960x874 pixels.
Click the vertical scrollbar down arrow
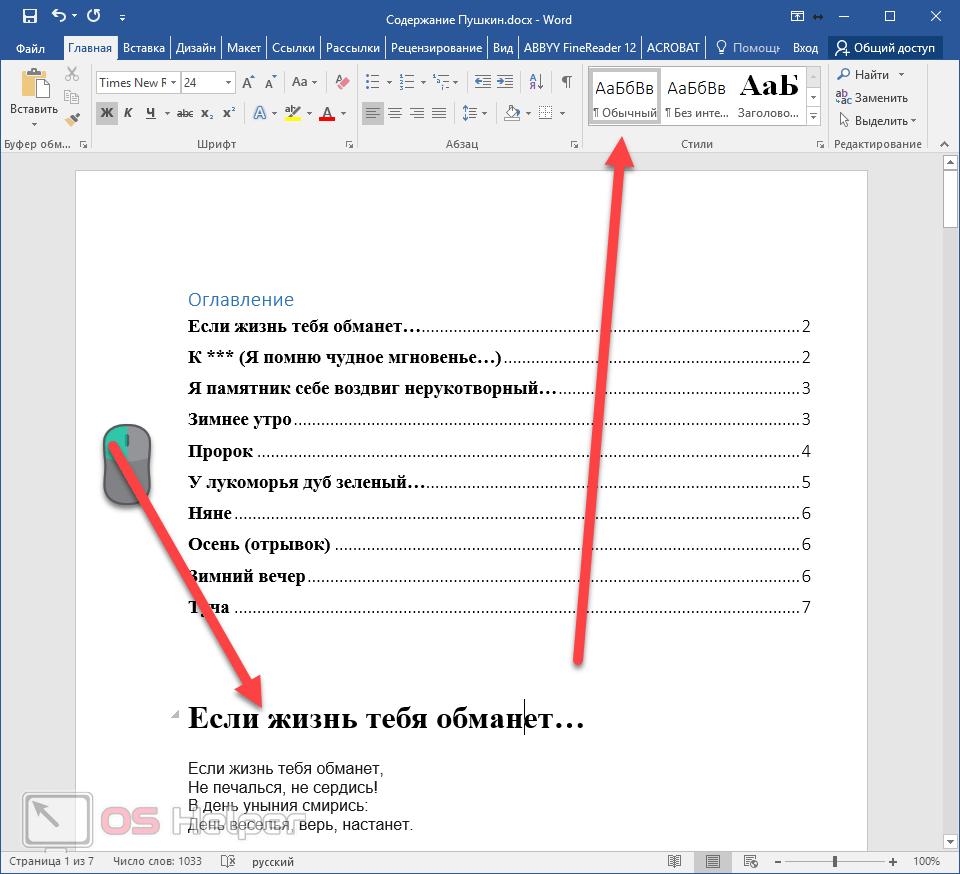[950, 843]
